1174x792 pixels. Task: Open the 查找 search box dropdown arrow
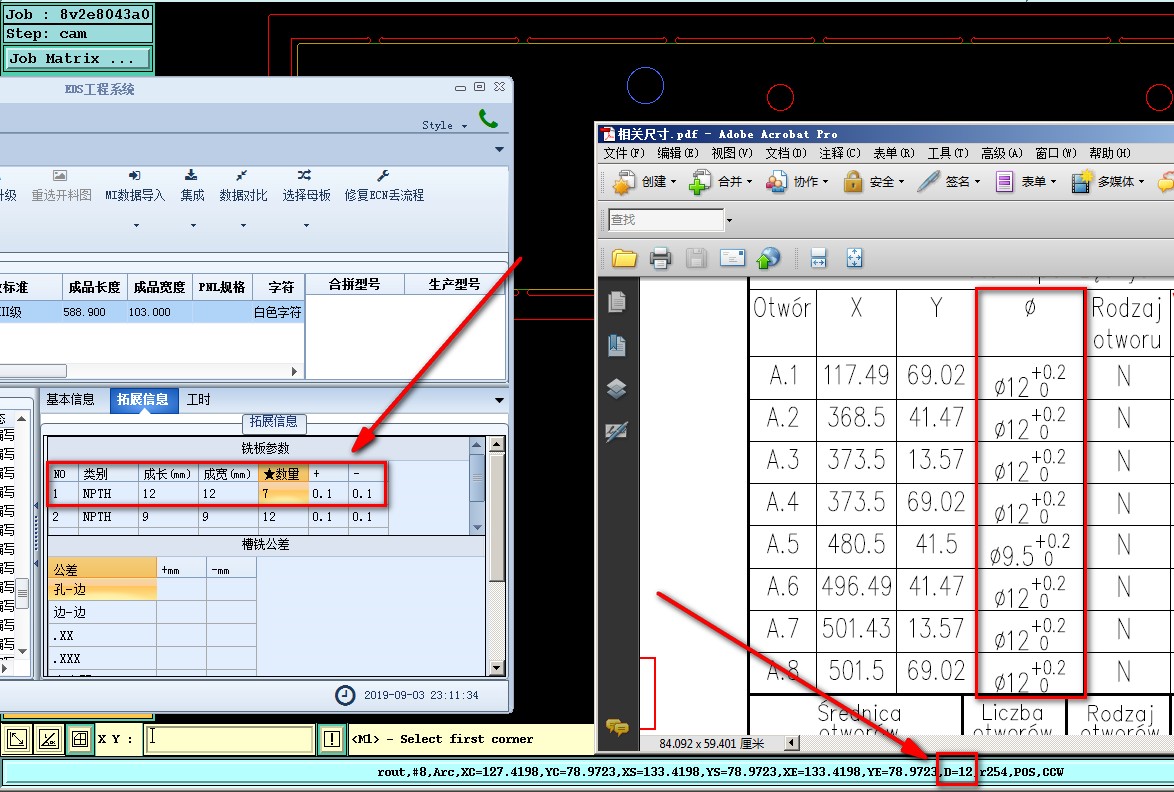point(729,220)
